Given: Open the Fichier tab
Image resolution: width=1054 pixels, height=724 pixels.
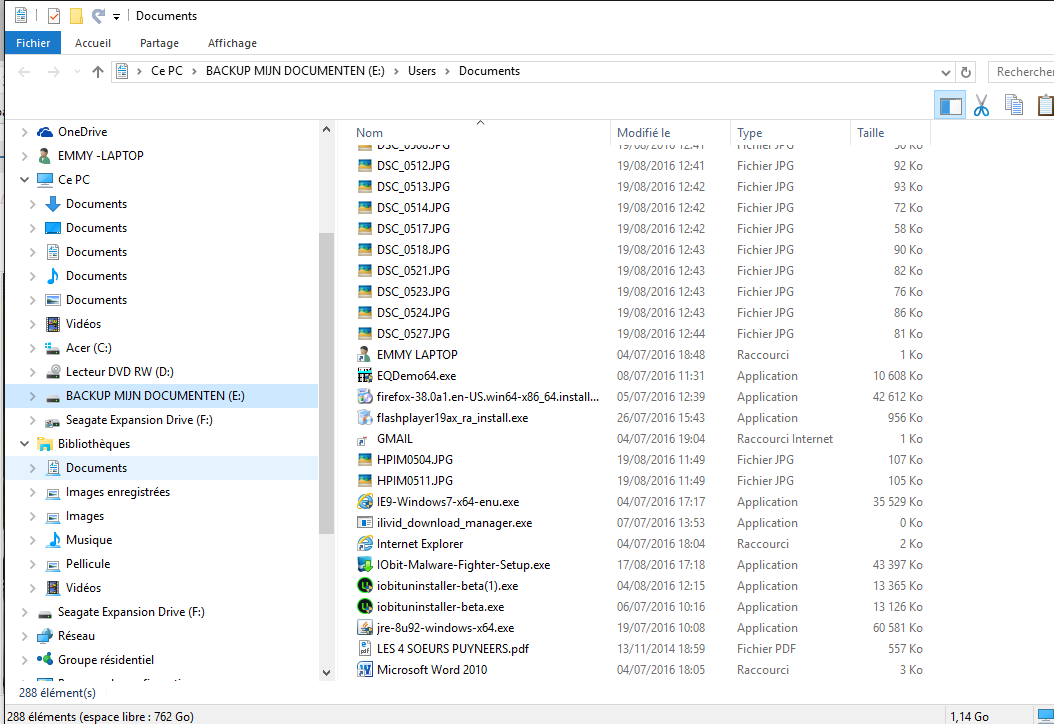Looking at the screenshot, I should [33, 43].
